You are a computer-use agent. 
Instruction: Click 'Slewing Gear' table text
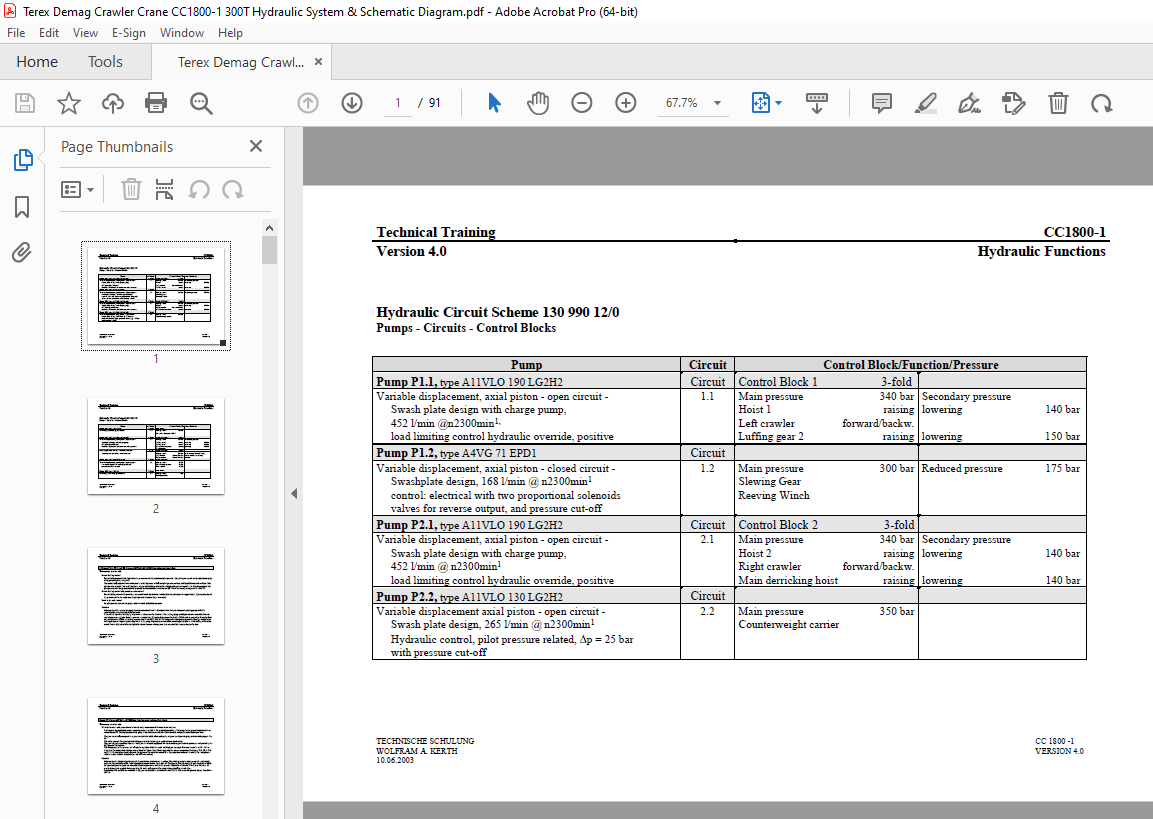[x=770, y=482]
